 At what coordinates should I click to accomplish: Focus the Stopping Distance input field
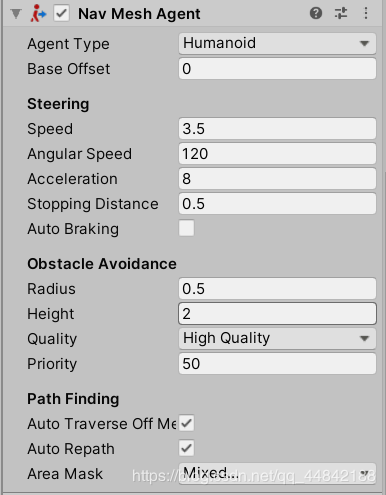(277, 204)
